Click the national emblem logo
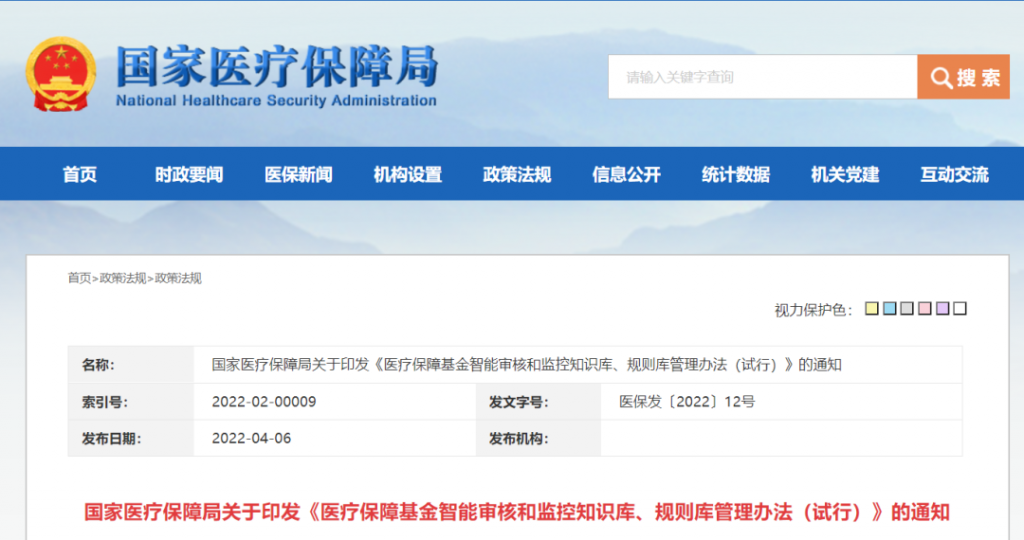Viewport: 1024px width, 540px height. (61, 74)
